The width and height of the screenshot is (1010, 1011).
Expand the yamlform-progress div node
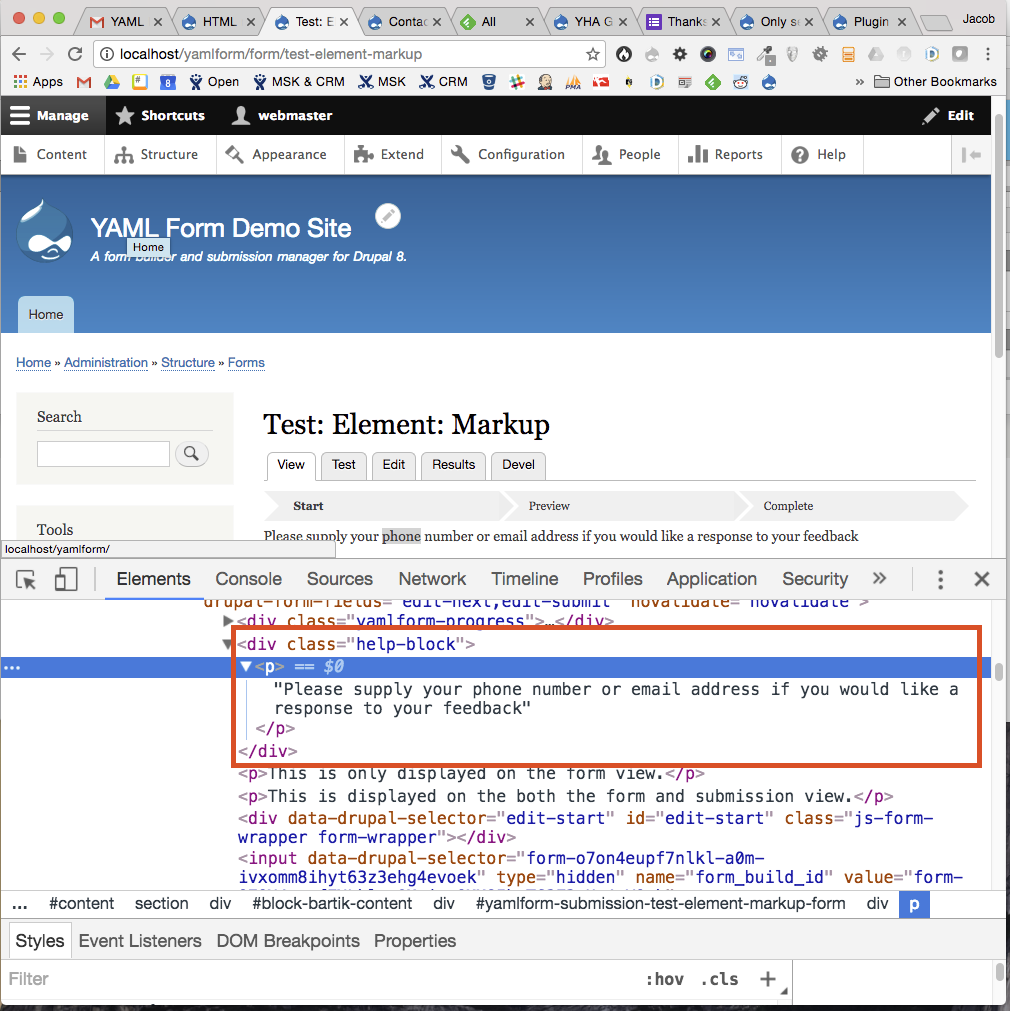227,620
